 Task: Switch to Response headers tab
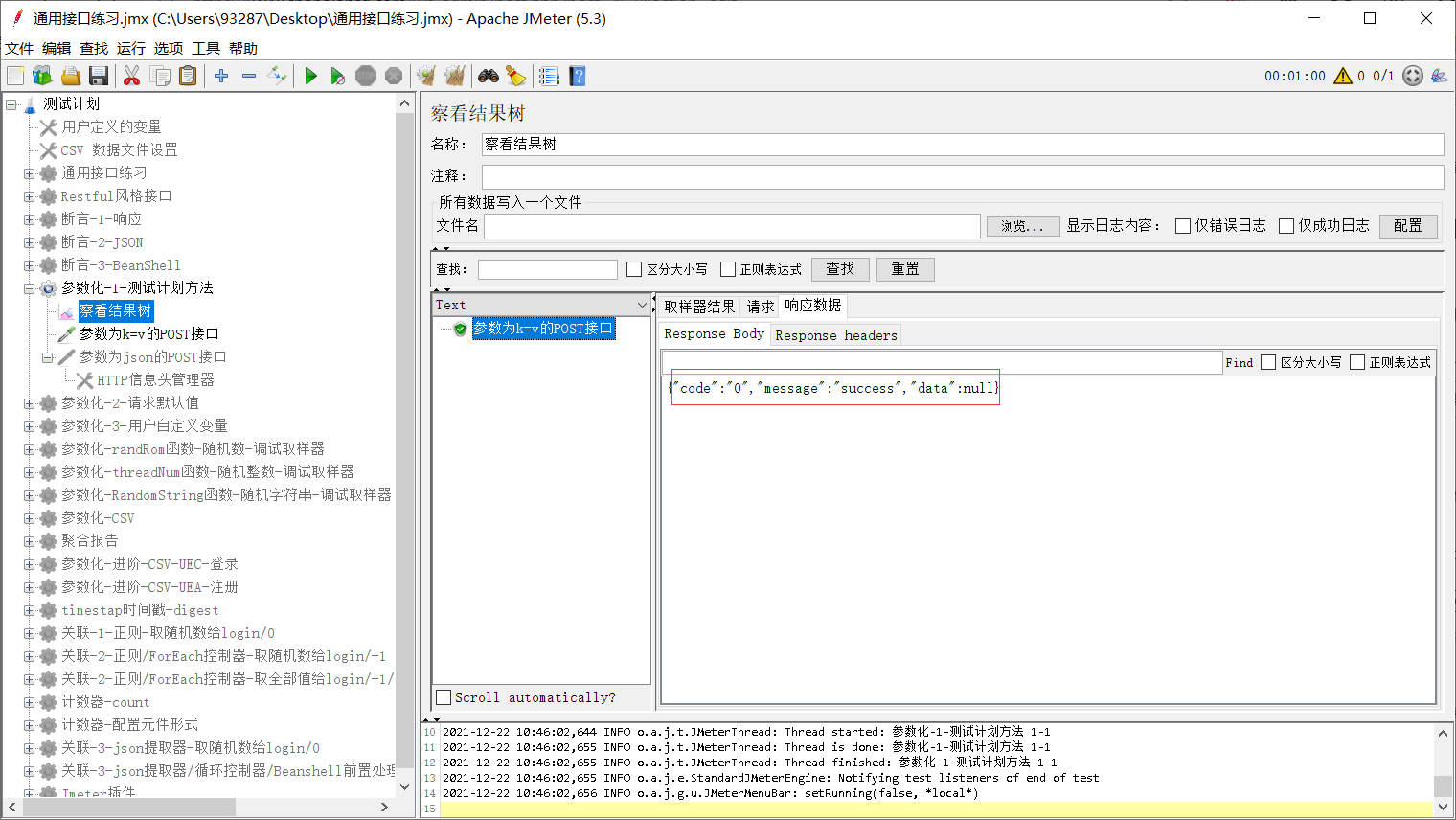836,335
